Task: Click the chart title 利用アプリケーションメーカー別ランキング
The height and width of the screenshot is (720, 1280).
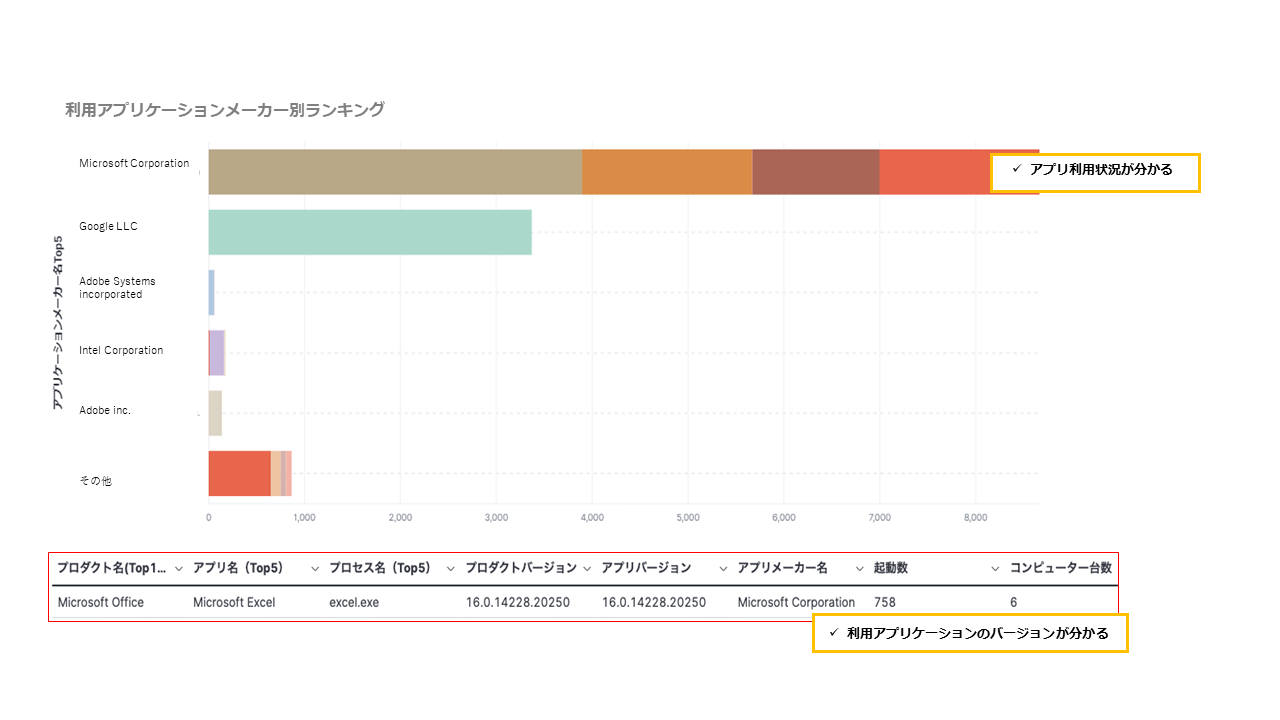Action: tap(225, 110)
